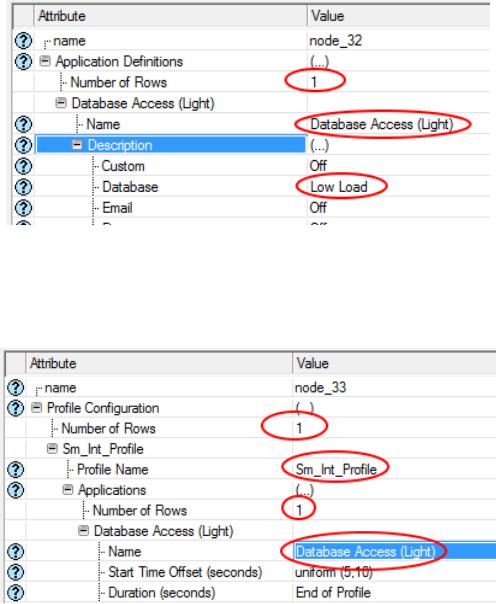Viewport: 496px width, 604px height.
Task: Click help icon next to Custom attribute
Action: point(23,166)
